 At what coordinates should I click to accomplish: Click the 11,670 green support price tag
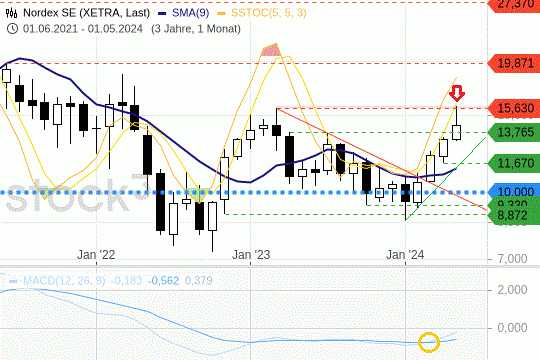click(514, 163)
